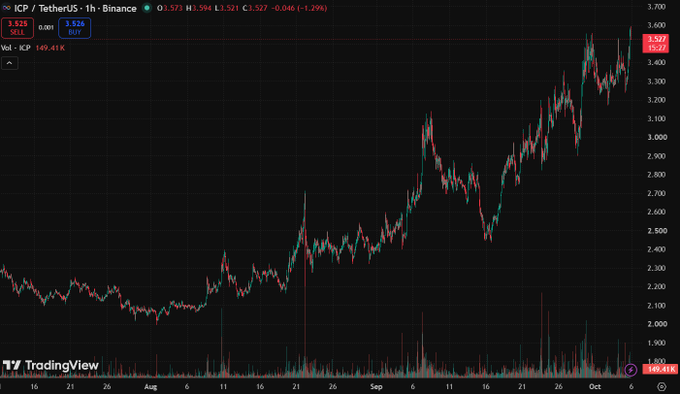This screenshot has height=394, width=680.
Task: Click the 2.200 price axis label
Action: [657, 287]
